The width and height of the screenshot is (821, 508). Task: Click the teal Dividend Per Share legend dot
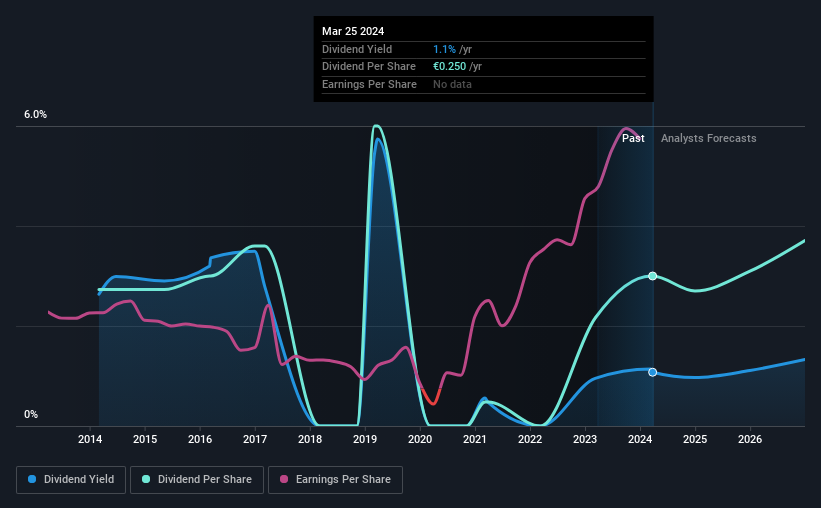(x=146, y=479)
